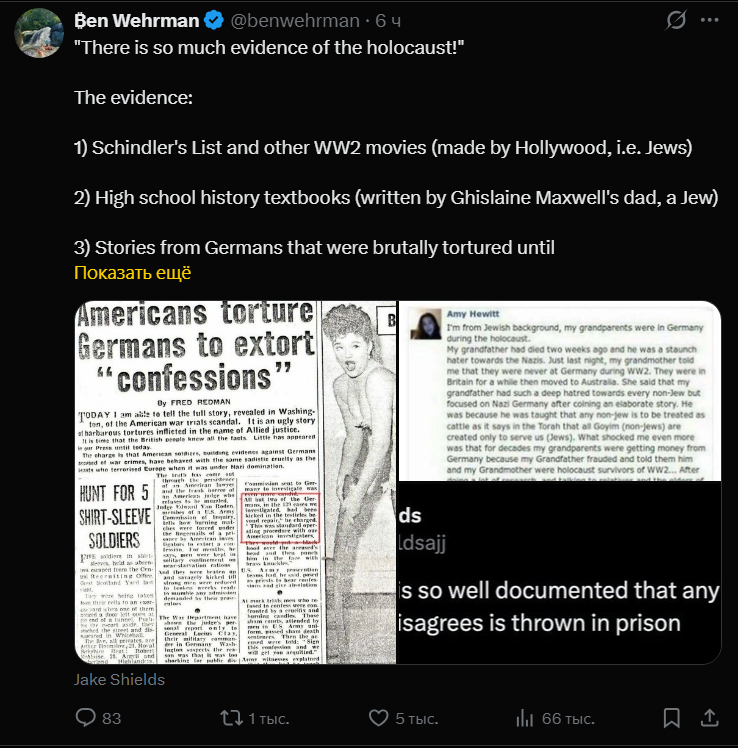Open view analytics bar chart icon

click(x=525, y=718)
